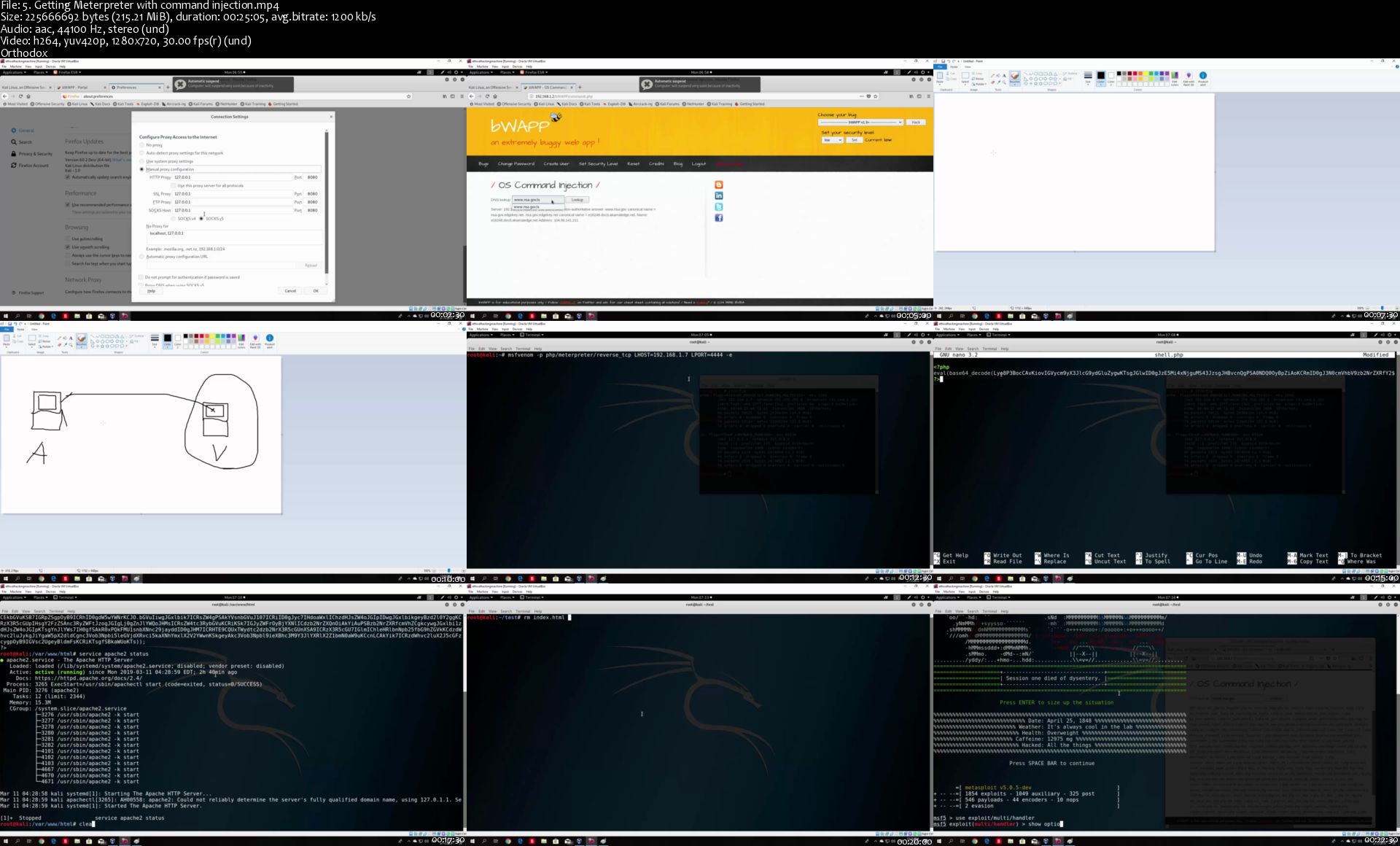Click the Twitter icon on the bWAPP page

[718, 207]
